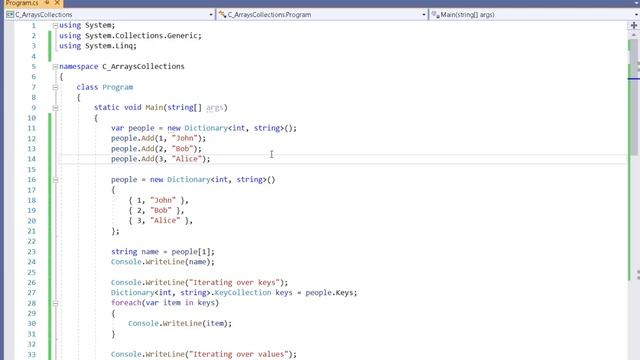Switch to the Program.cs editor tab
This screenshot has height=360, width=640.
tap(22, 3)
